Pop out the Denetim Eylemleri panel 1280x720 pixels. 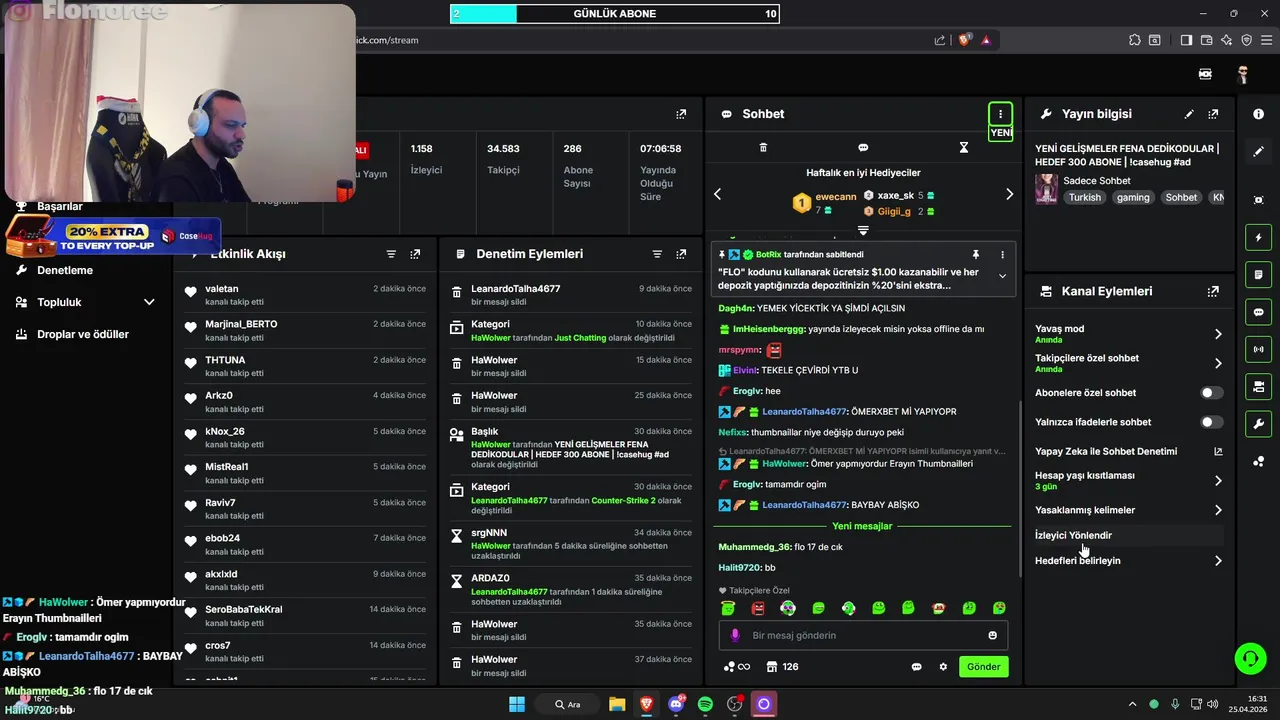681,254
